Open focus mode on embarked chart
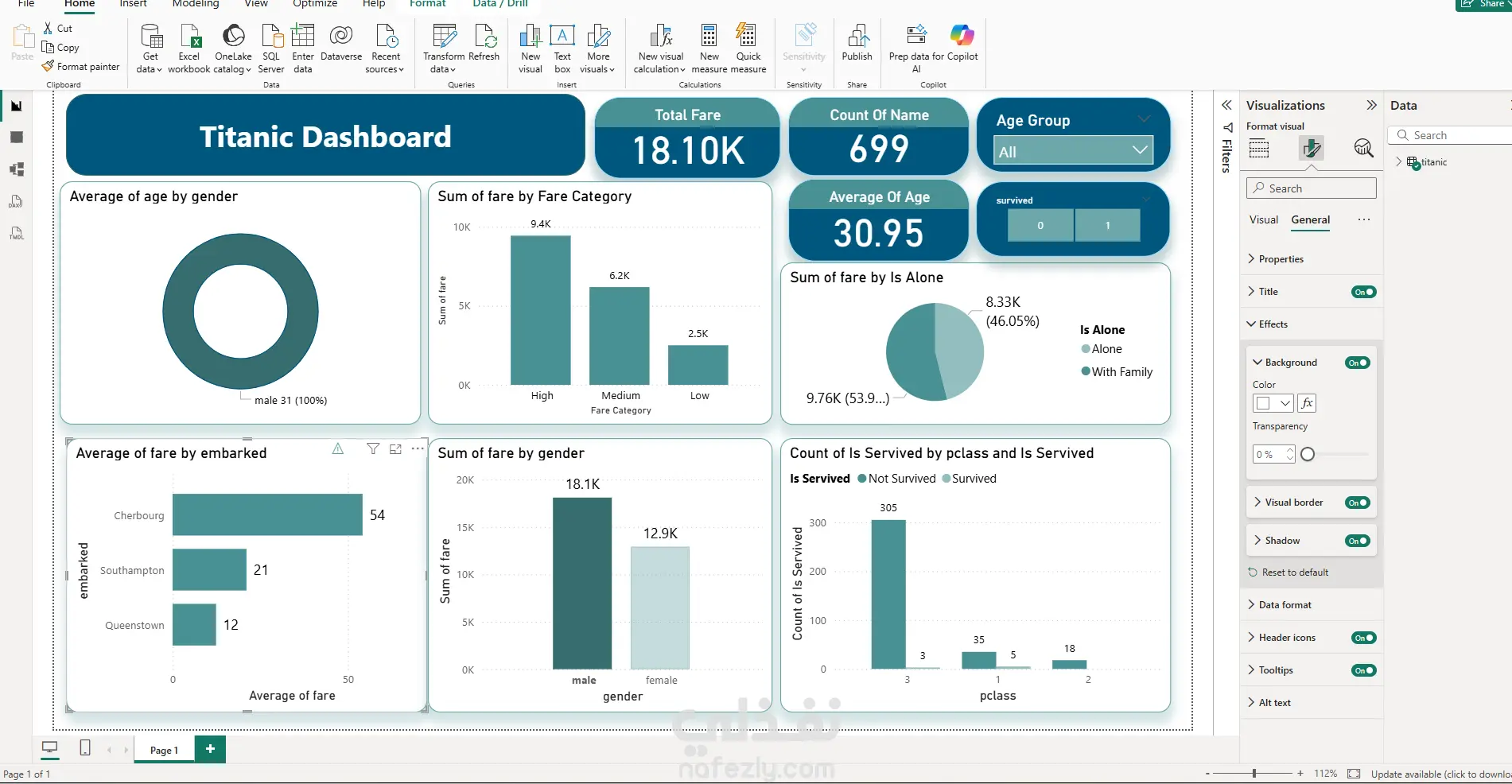Screen dimensions: 1512x784 click(395, 449)
